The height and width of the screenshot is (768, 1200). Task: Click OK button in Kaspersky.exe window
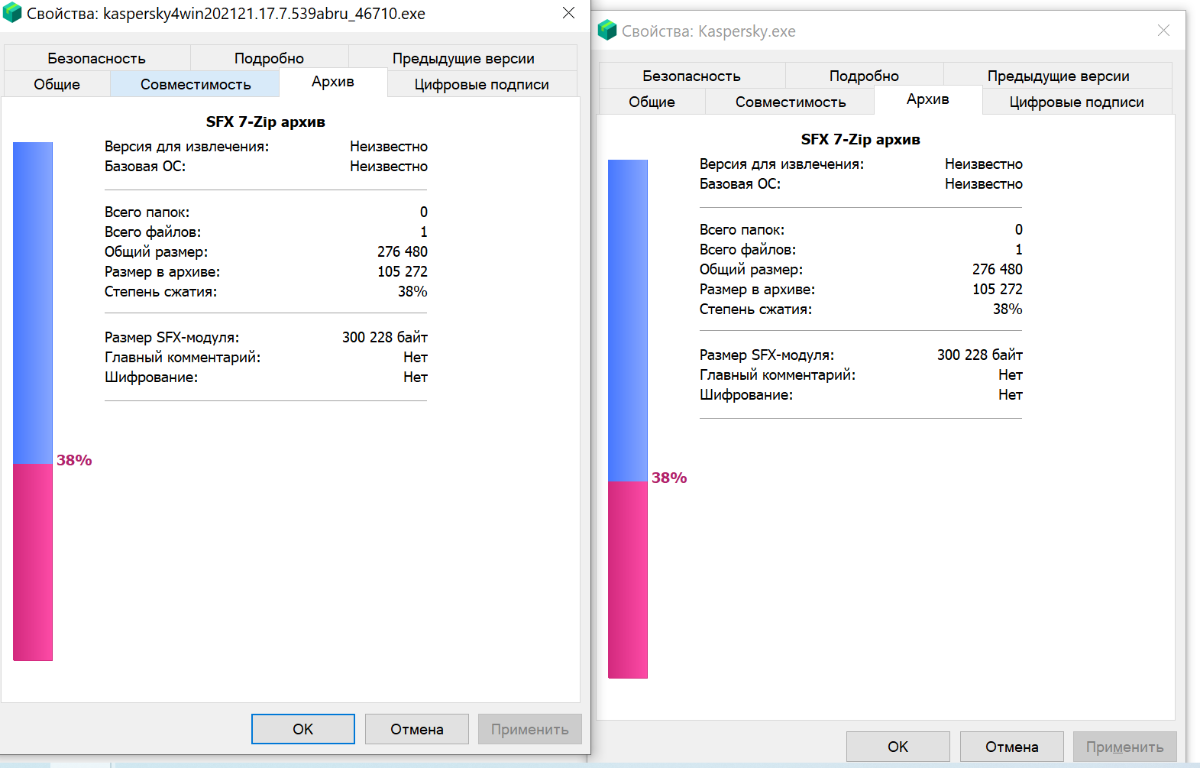click(898, 746)
